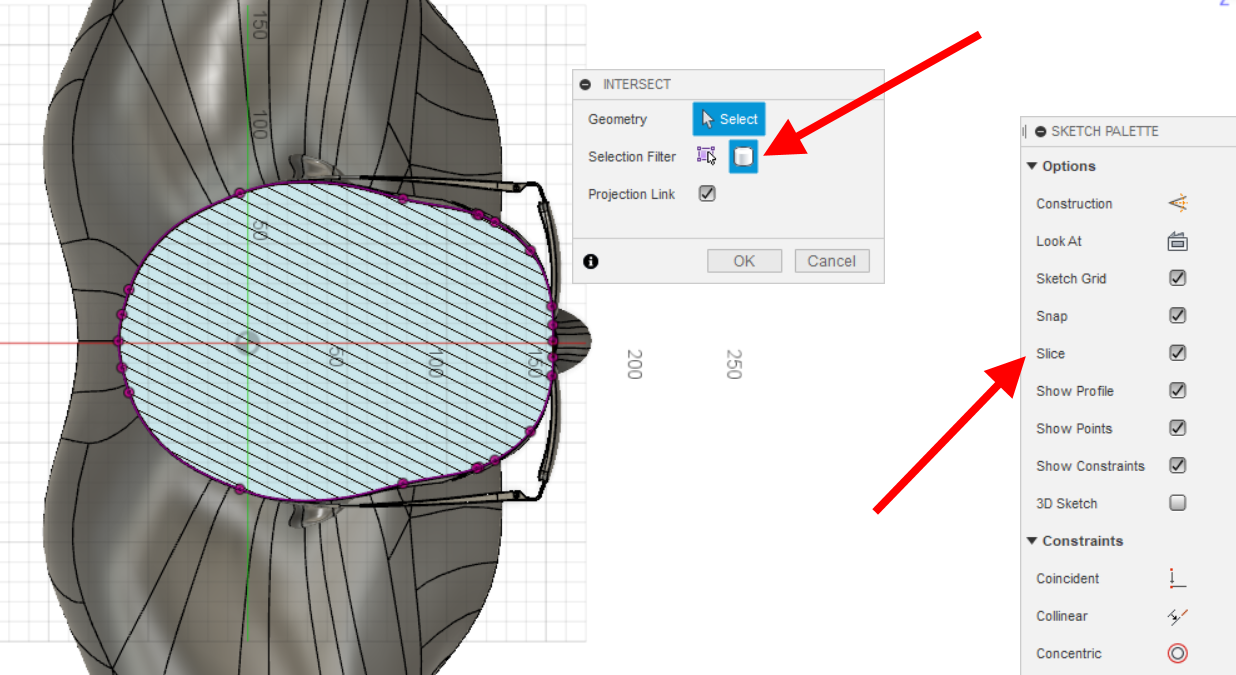Open the info tooltip in Intersect dialog

pyautogui.click(x=590, y=261)
